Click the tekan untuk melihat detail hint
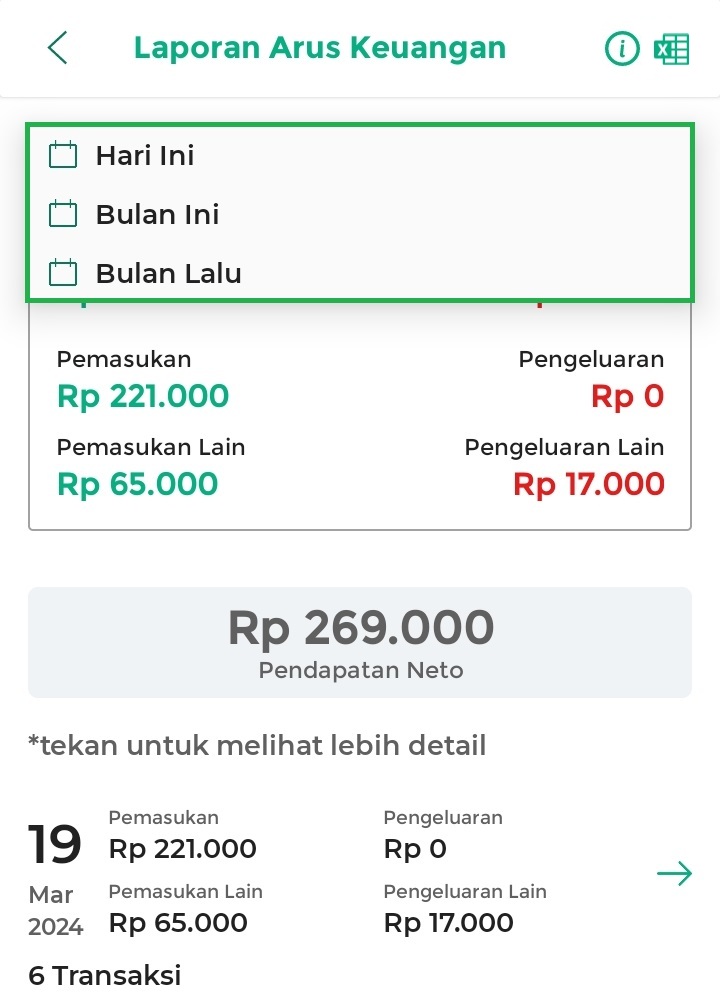The image size is (720, 1004). tap(257, 745)
